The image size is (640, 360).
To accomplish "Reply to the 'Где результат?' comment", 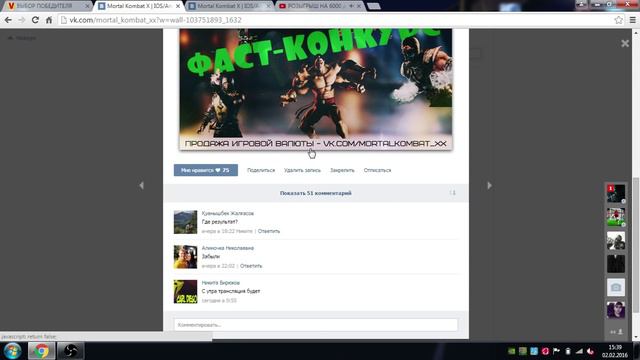I will tap(269, 231).
